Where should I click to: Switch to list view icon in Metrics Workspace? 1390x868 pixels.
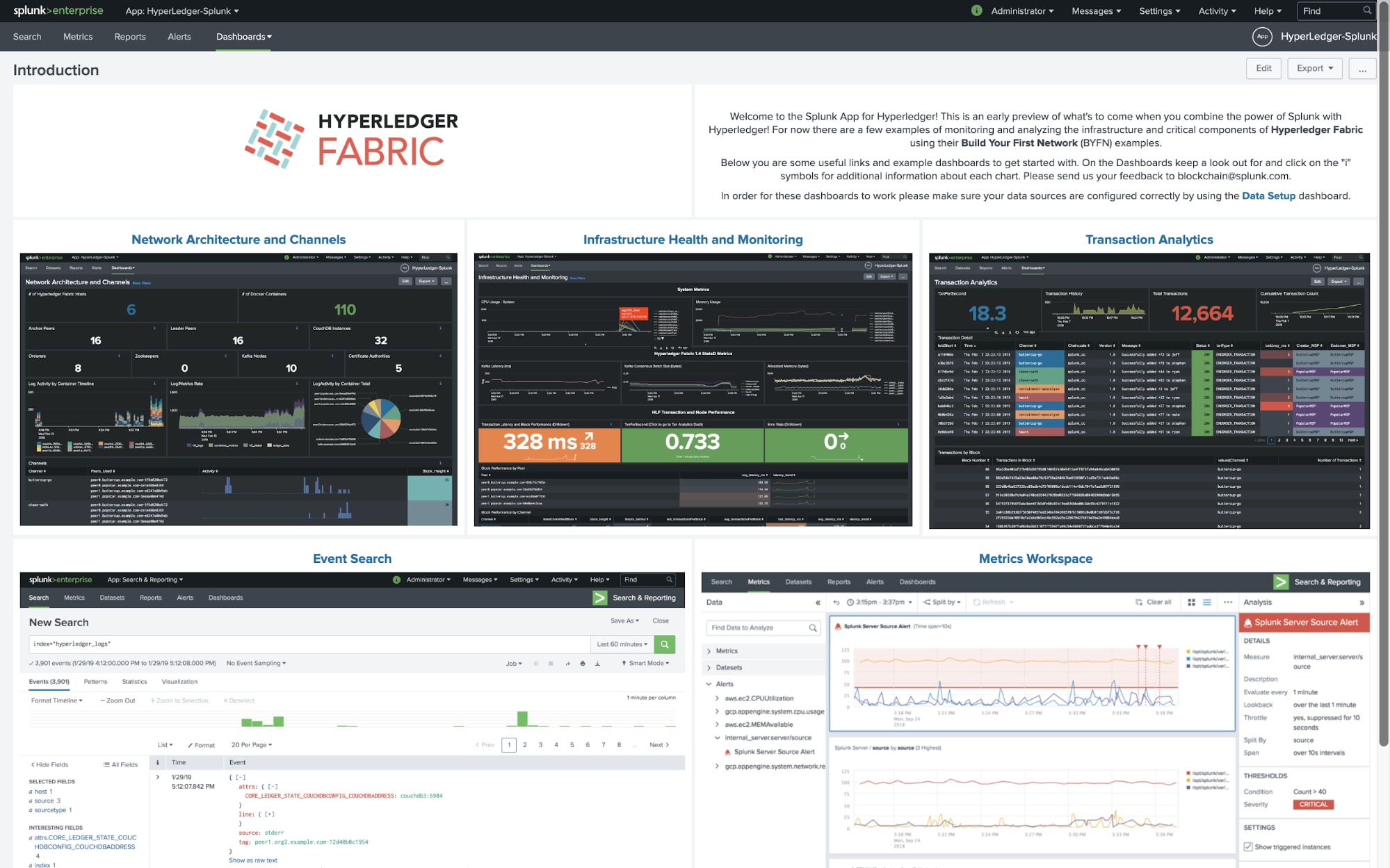(1207, 602)
